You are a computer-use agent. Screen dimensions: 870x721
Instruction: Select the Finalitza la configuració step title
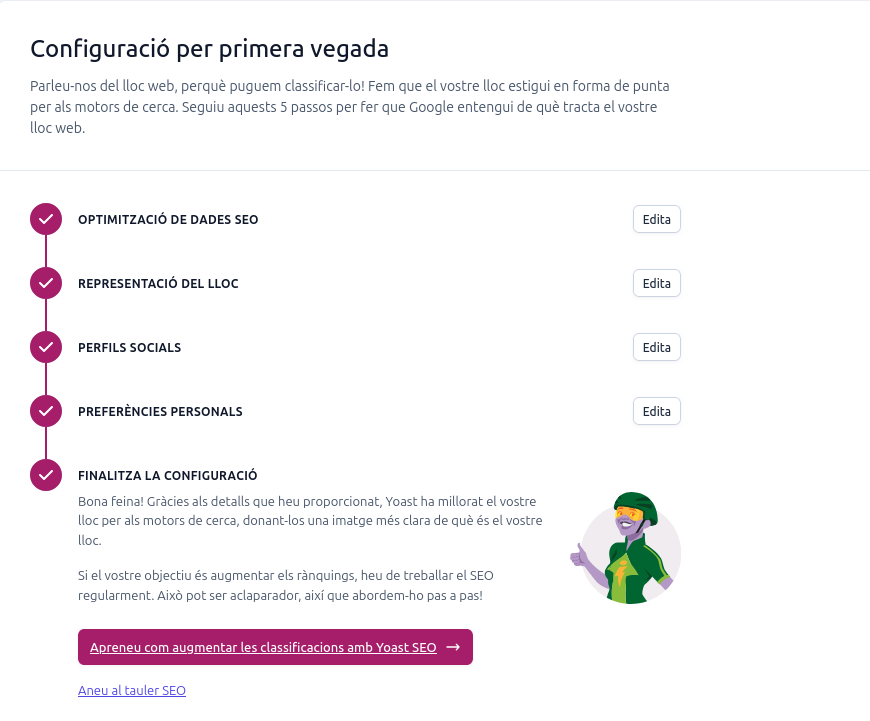[x=167, y=475]
